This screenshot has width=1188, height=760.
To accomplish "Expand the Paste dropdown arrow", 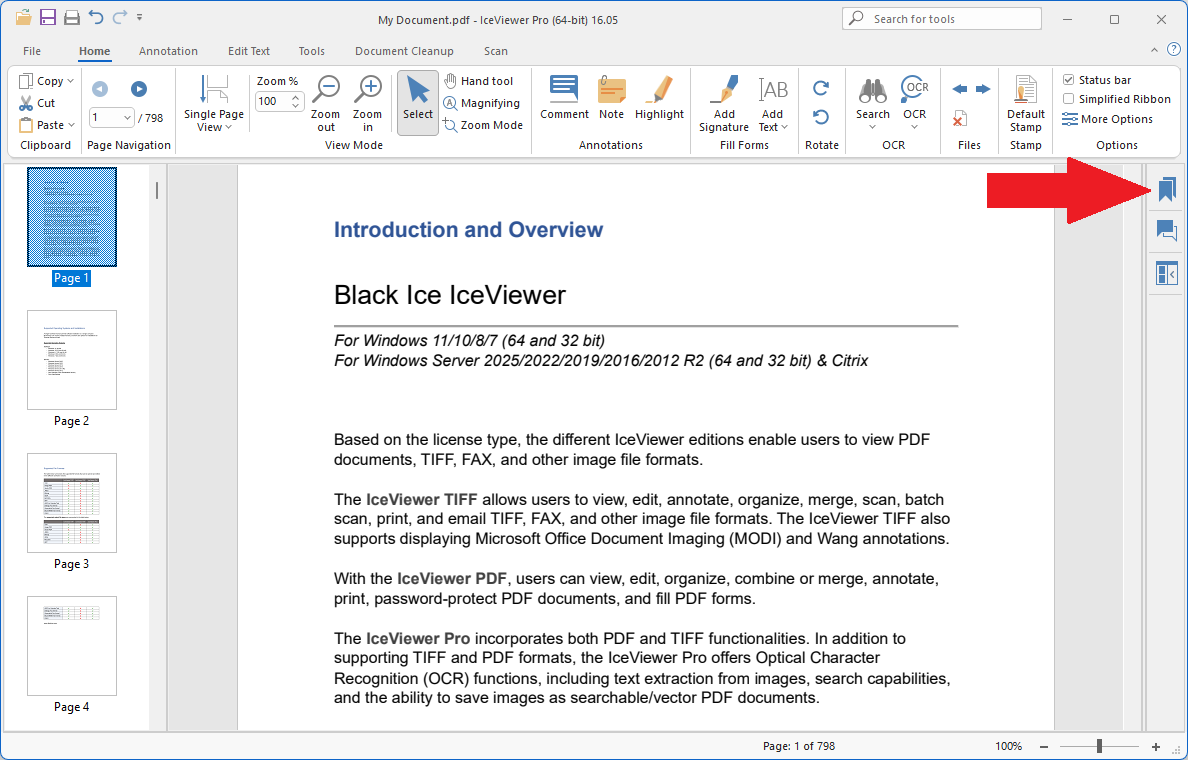I will (x=72, y=125).
